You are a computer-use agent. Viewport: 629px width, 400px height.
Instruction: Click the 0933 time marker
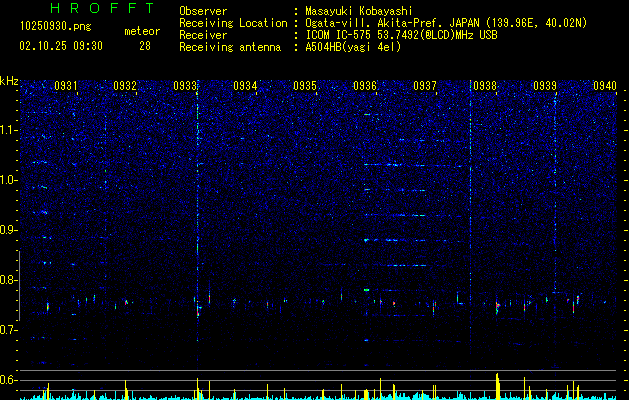[x=185, y=86]
